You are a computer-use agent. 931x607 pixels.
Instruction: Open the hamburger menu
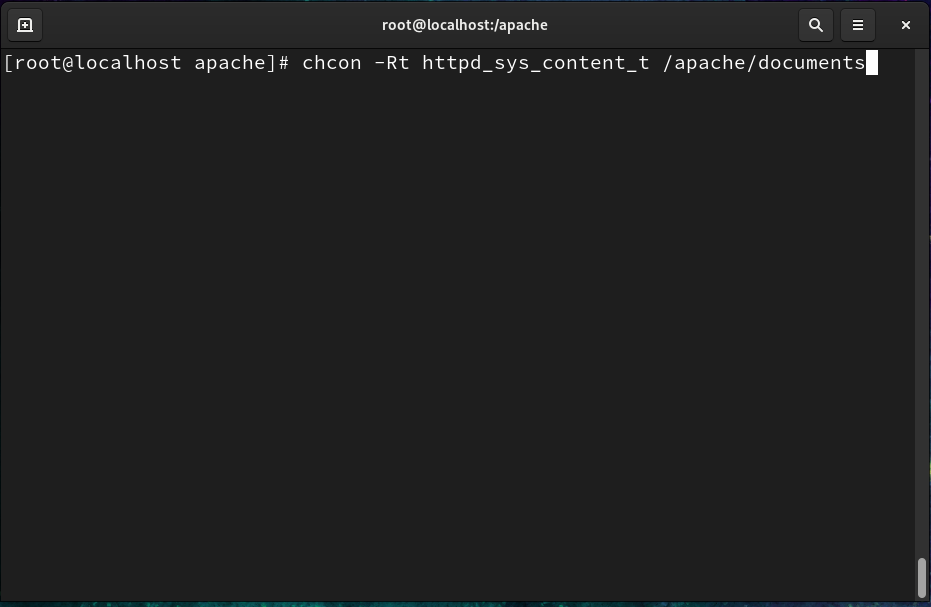858,25
